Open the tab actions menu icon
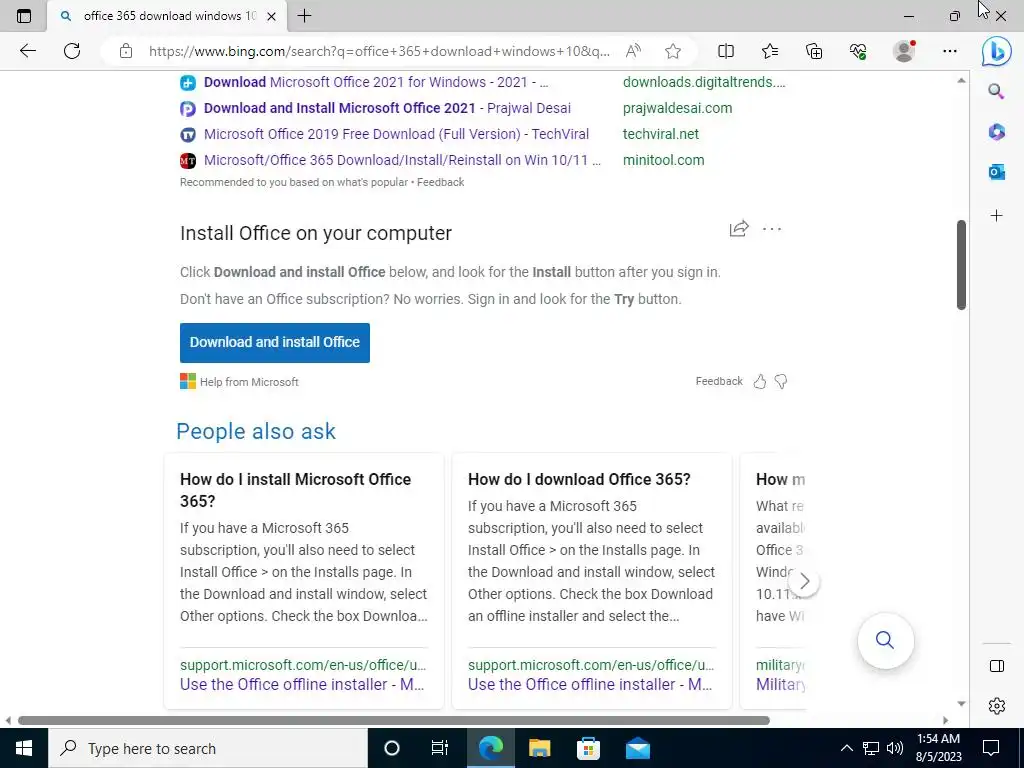1024x768 pixels. click(24, 16)
